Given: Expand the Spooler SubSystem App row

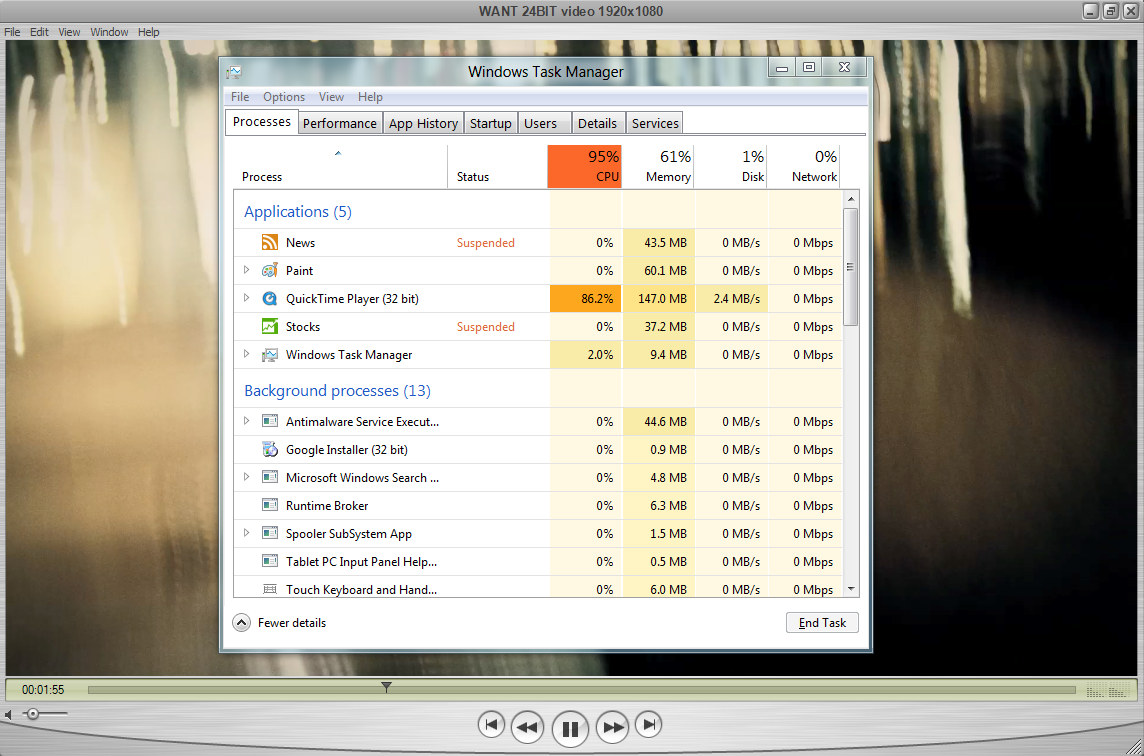Looking at the screenshot, I should pyautogui.click(x=247, y=533).
